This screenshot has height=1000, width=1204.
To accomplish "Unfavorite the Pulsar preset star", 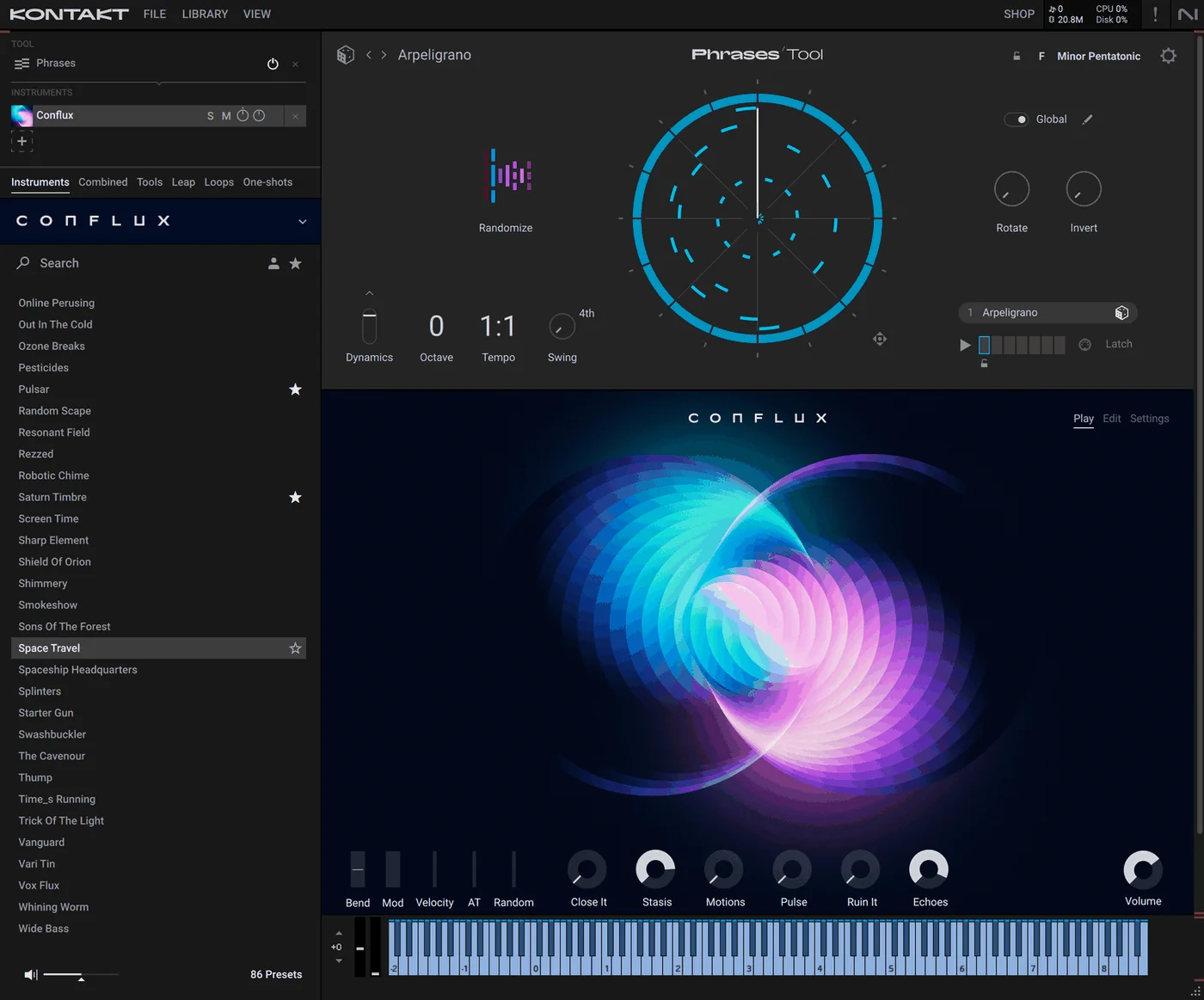I will [x=296, y=390].
